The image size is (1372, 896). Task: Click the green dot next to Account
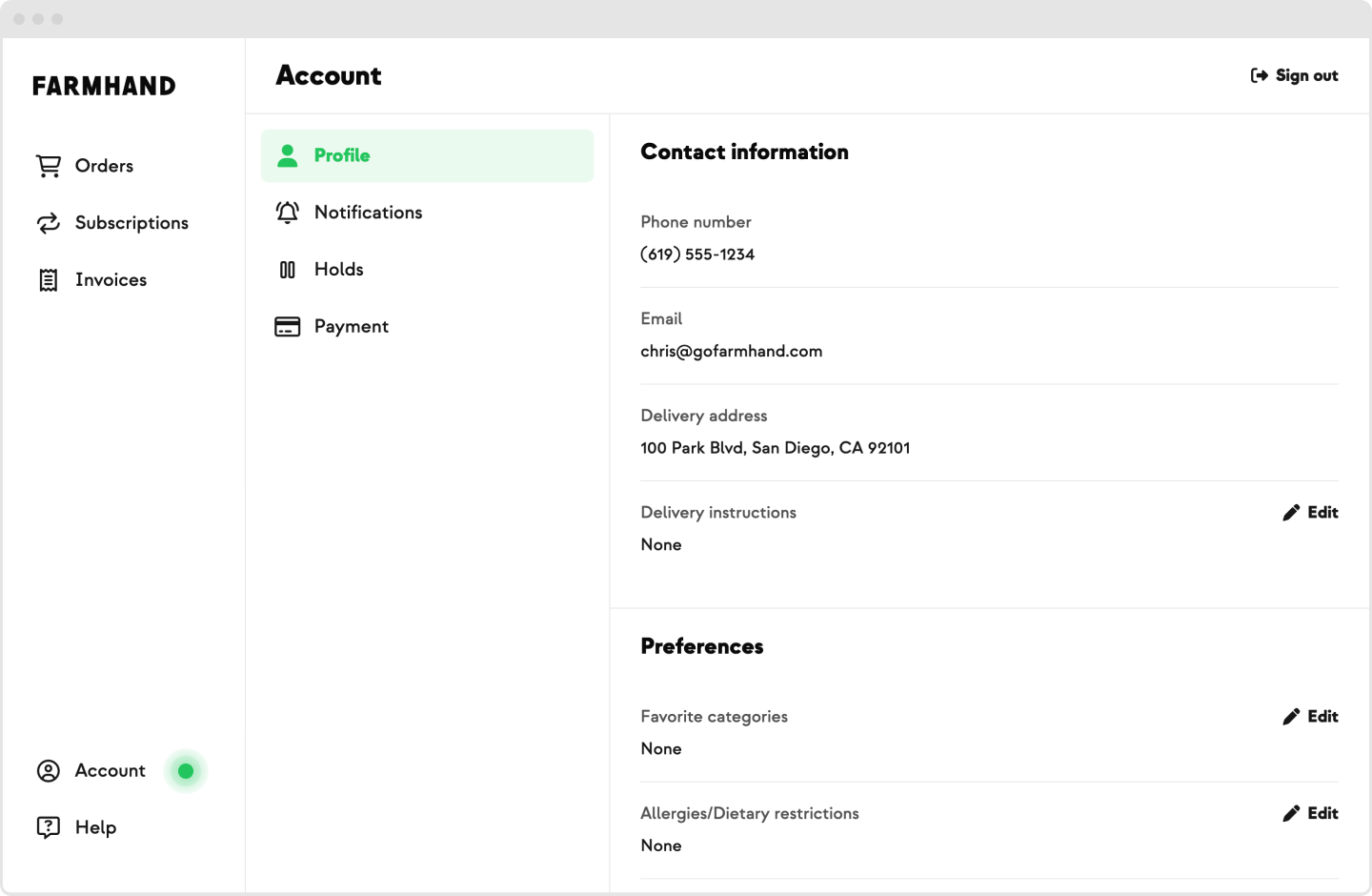[186, 771]
